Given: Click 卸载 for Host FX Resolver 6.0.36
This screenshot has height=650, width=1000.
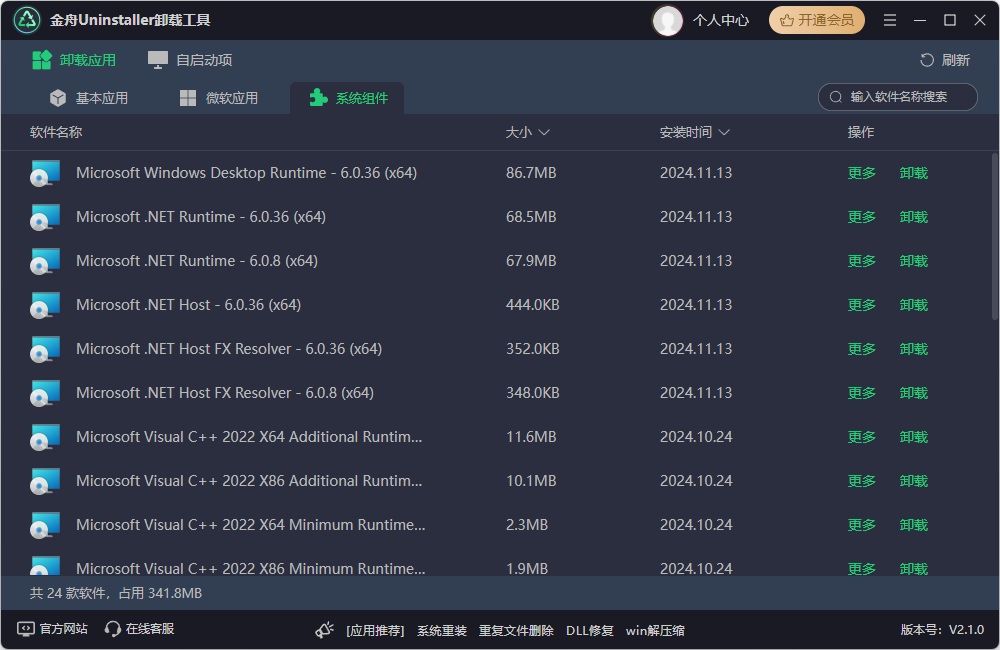Looking at the screenshot, I should click(914, 349).
